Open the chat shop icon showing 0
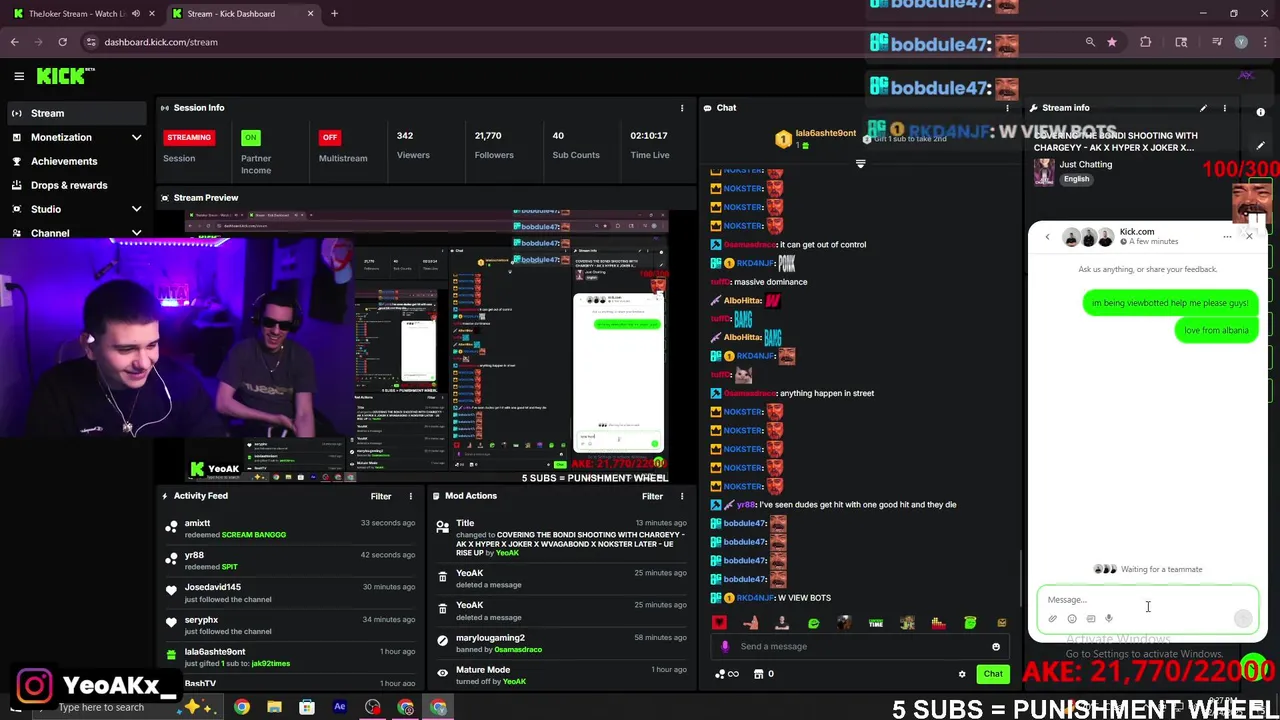The image size is (1280, 720). pyautogui.click(x=763, y=674)
